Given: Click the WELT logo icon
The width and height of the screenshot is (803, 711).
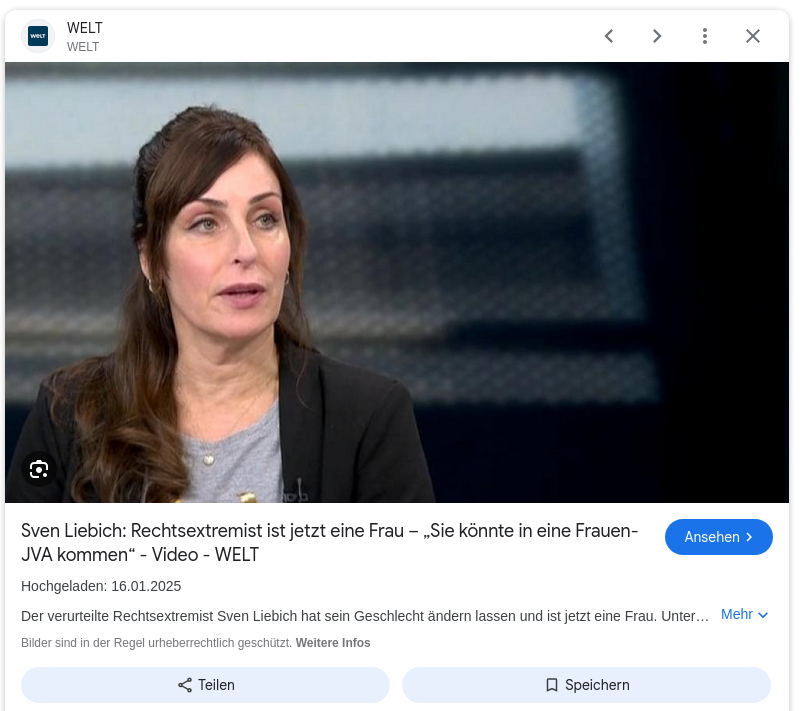Looking at the screenshot, I should pos(38,36).
